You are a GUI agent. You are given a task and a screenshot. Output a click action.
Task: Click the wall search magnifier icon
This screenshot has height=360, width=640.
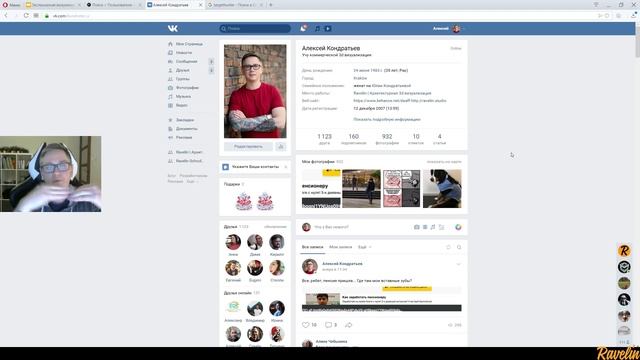pos(459,247)
